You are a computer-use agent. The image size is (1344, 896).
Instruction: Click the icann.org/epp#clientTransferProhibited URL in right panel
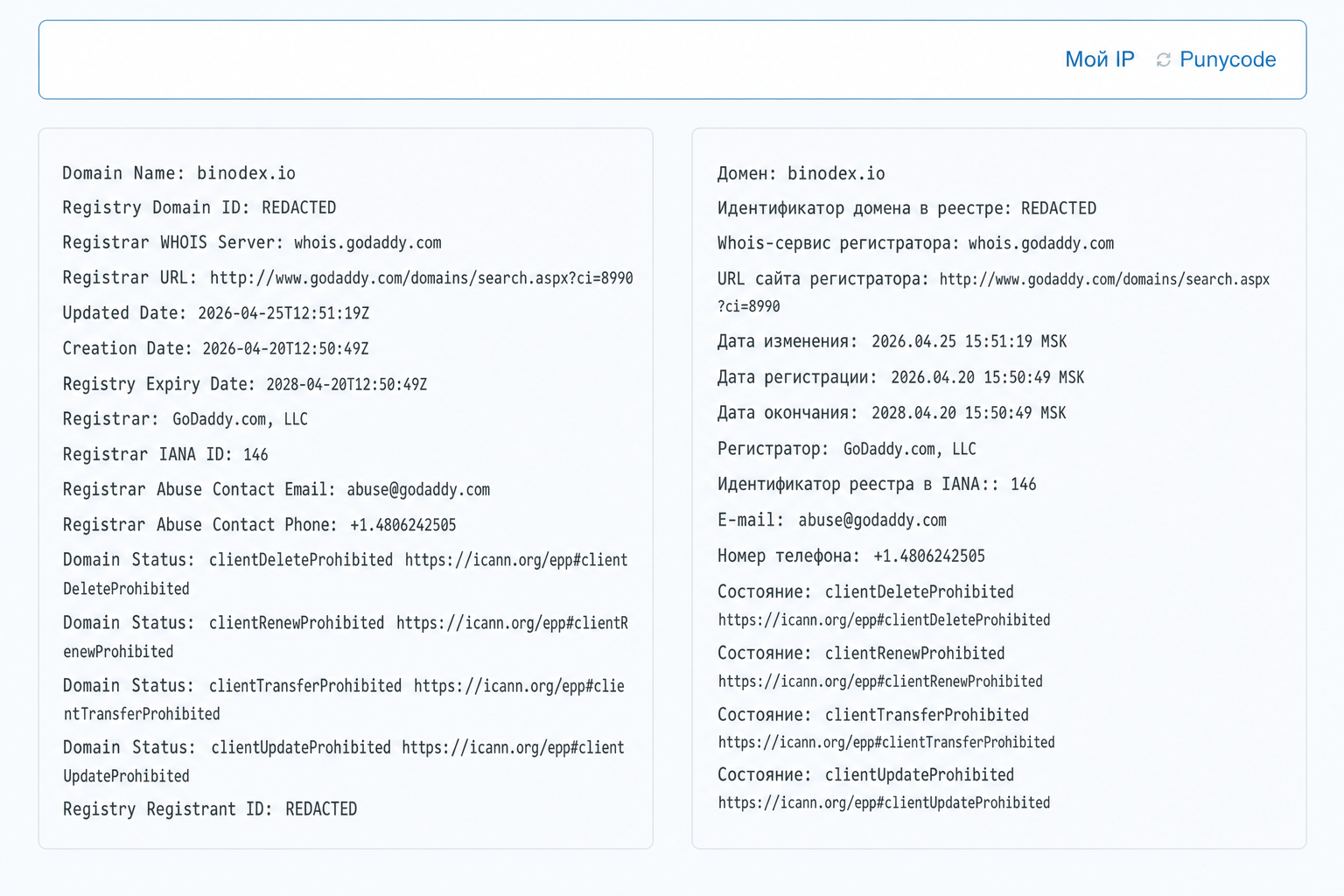tap(886, 743)
